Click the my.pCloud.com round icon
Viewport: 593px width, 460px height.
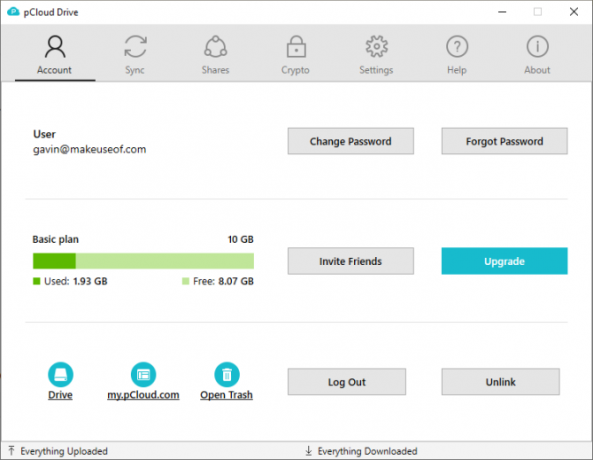click(x=143, y=375)
